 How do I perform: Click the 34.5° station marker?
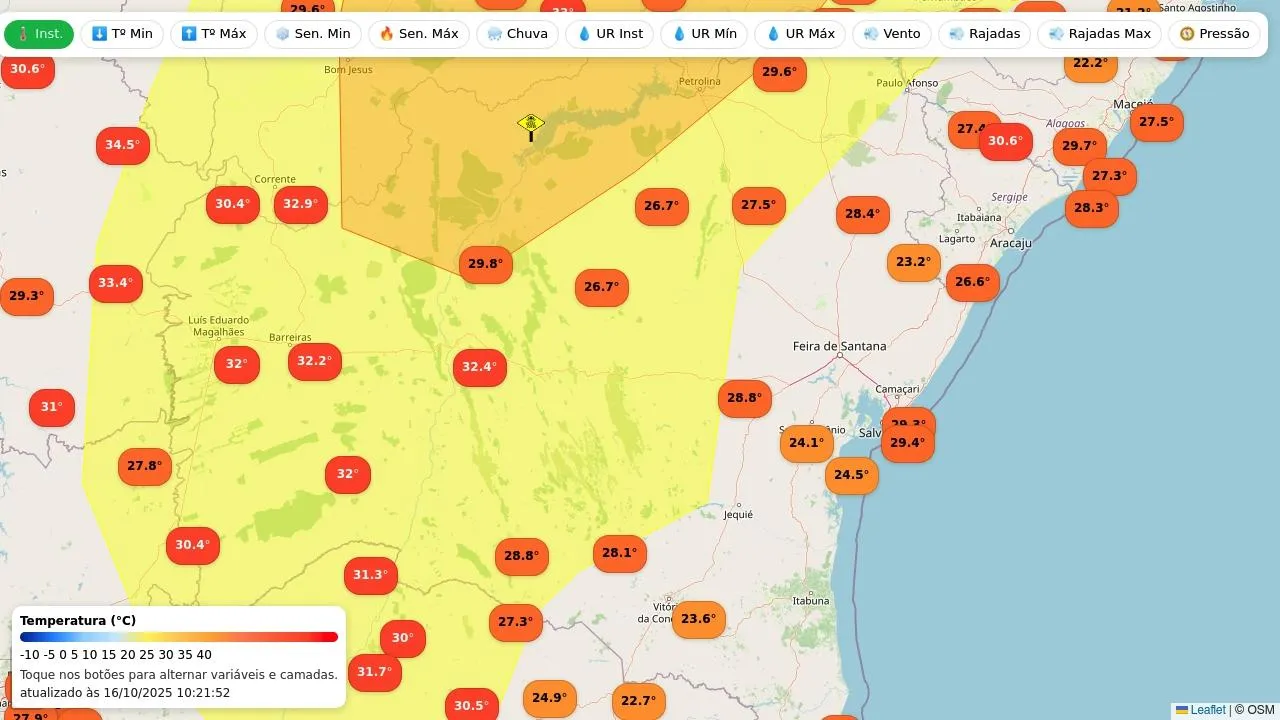click(x=122, y=145)
